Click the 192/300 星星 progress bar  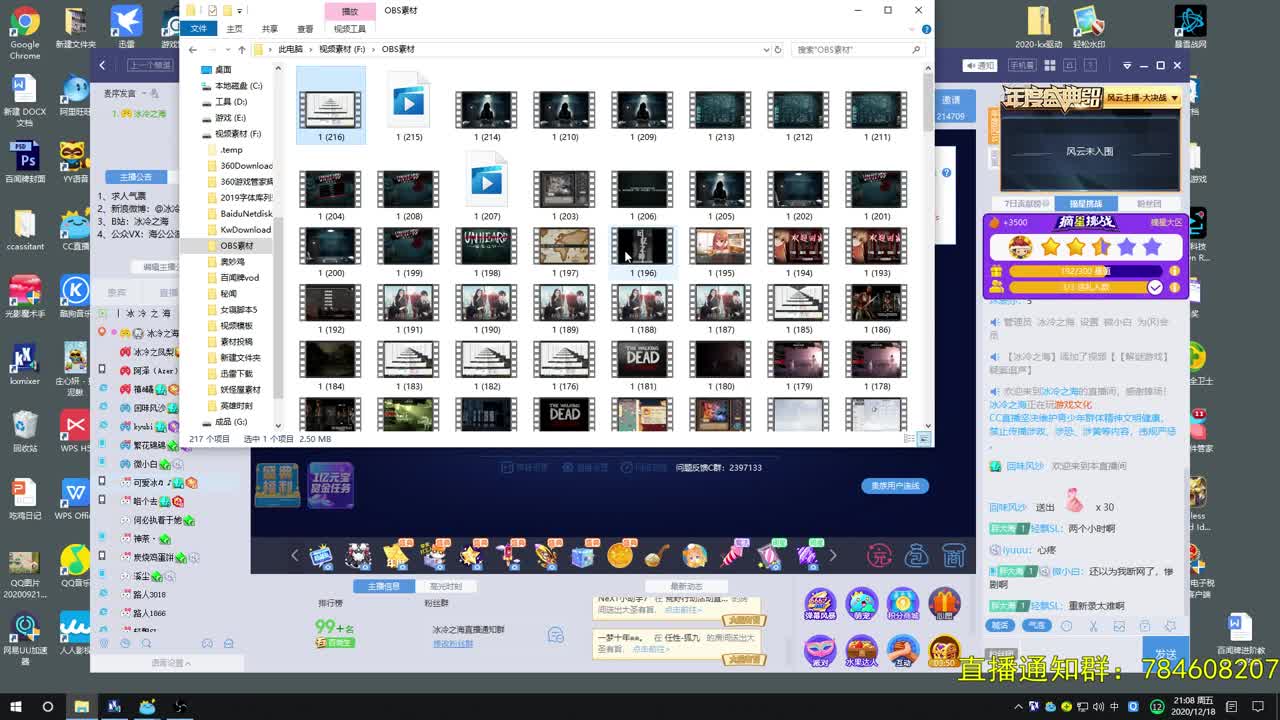[1087, 271]
